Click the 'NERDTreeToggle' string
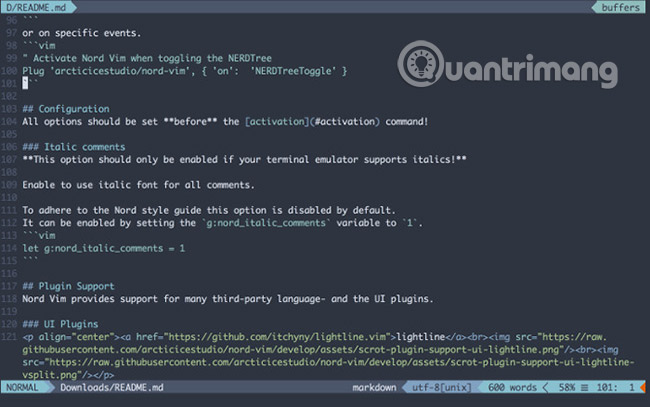 [293, 71]
